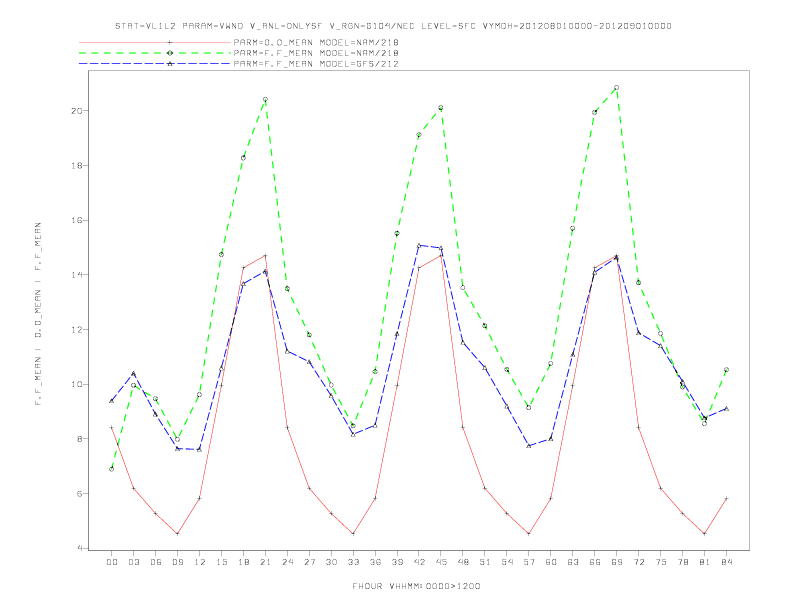The height and width of the screenshot is (612, 792).
Task: Click blue GFS triangle marker at hour 57
Action: point(529,446)
